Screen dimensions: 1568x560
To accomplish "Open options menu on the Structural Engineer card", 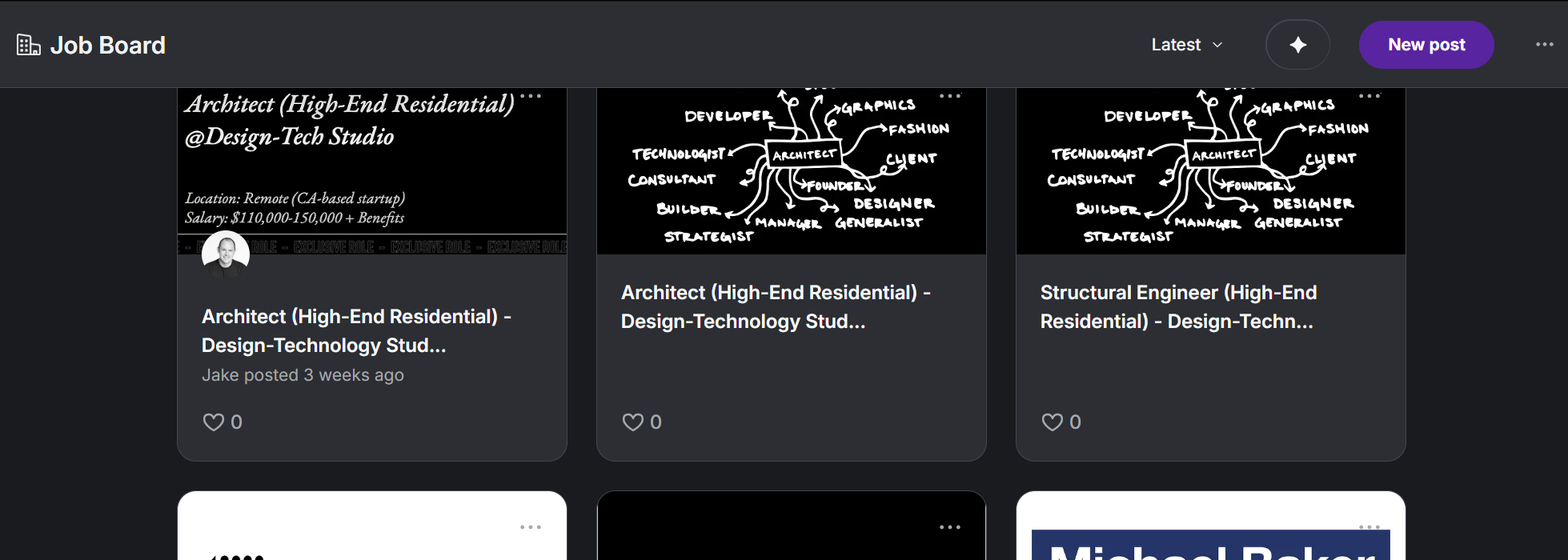I will click(1369, 96).
